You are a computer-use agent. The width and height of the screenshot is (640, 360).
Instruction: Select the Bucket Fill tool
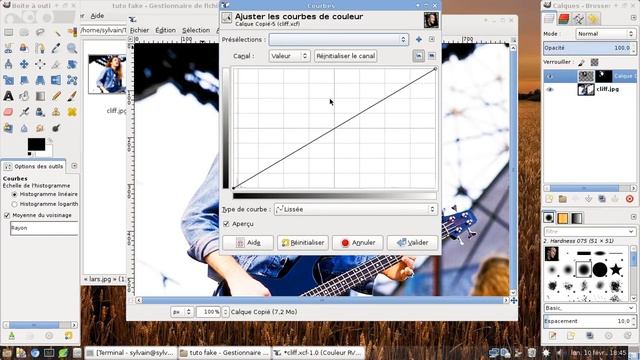tap(24, 96)
